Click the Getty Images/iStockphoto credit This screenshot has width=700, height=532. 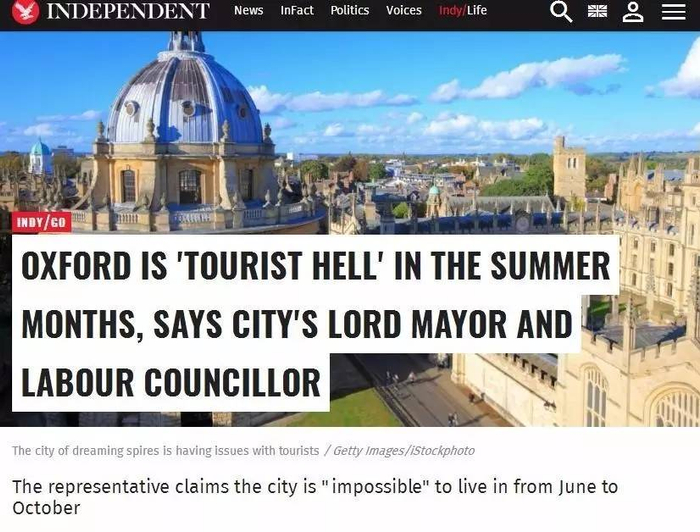point(404,451)
